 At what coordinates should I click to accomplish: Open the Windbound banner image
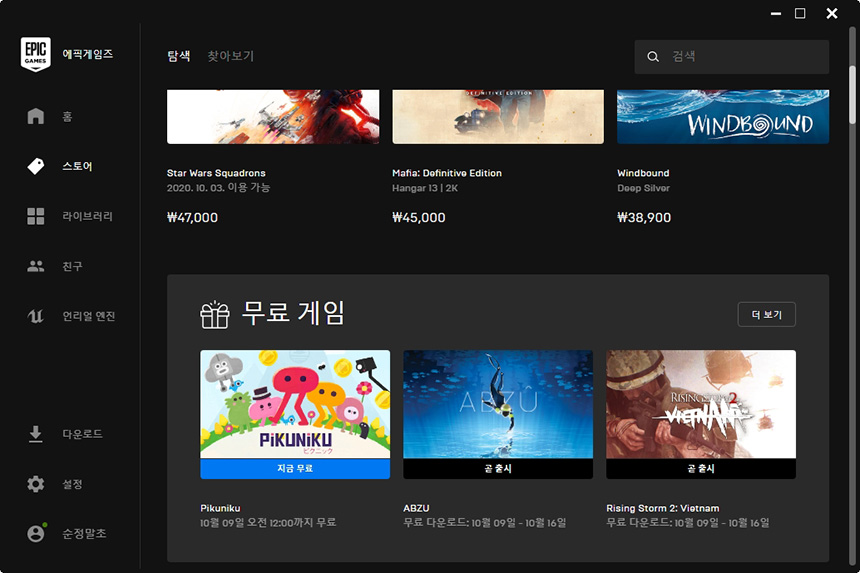pyautogui.click(x=723, y=117)
